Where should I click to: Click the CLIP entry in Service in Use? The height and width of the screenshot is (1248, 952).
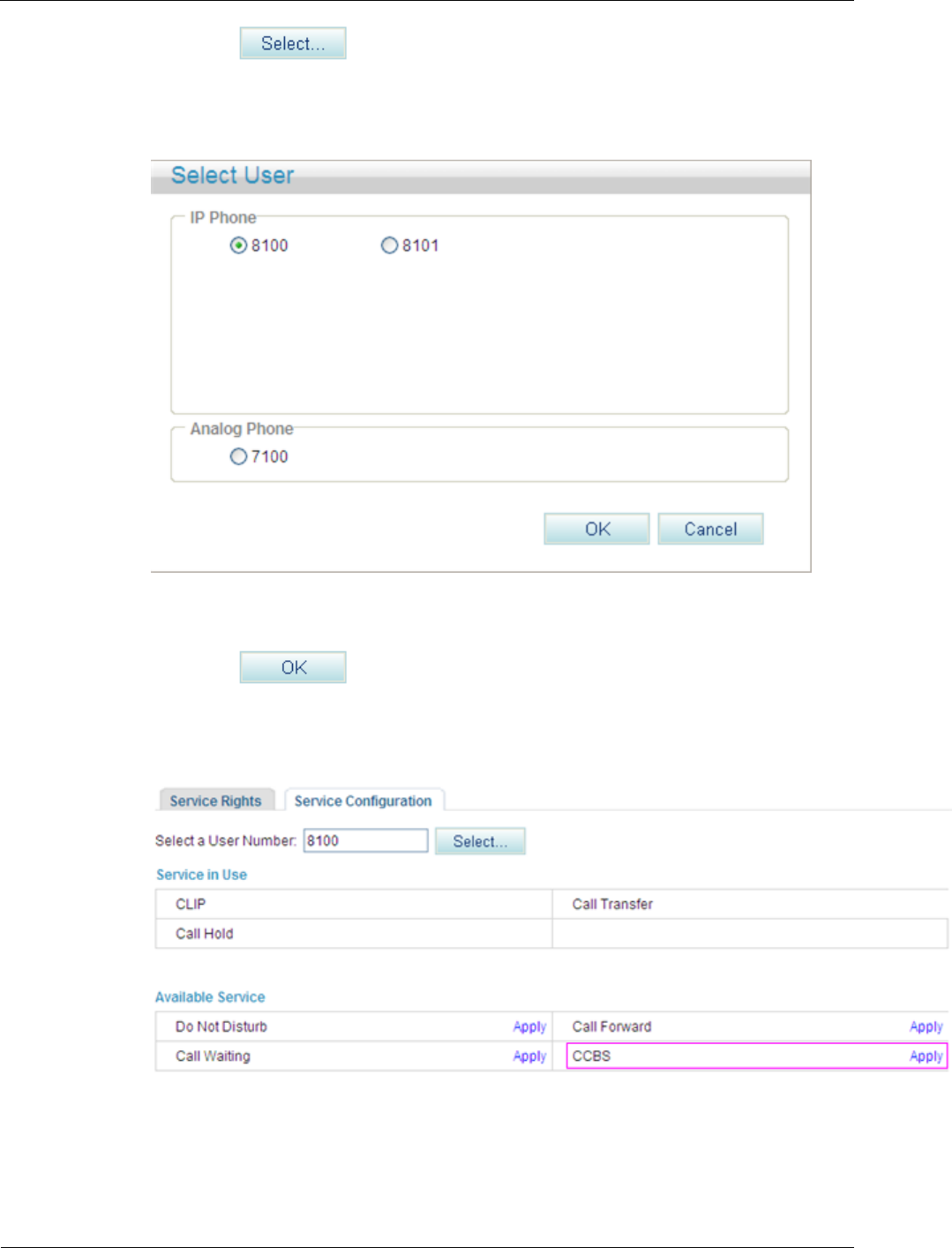click(191, 904)
